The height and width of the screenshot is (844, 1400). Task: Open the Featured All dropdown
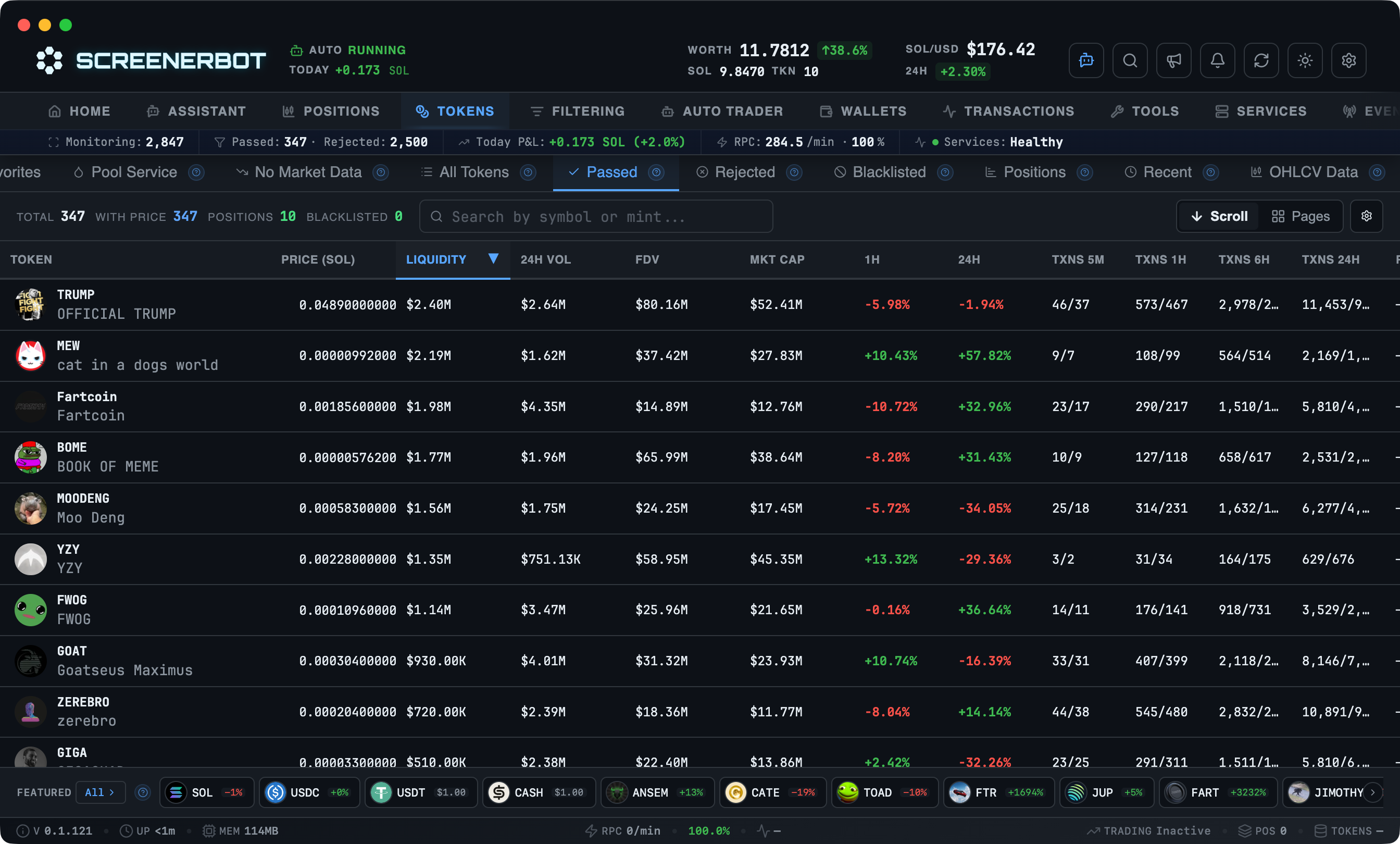point(100,792)
